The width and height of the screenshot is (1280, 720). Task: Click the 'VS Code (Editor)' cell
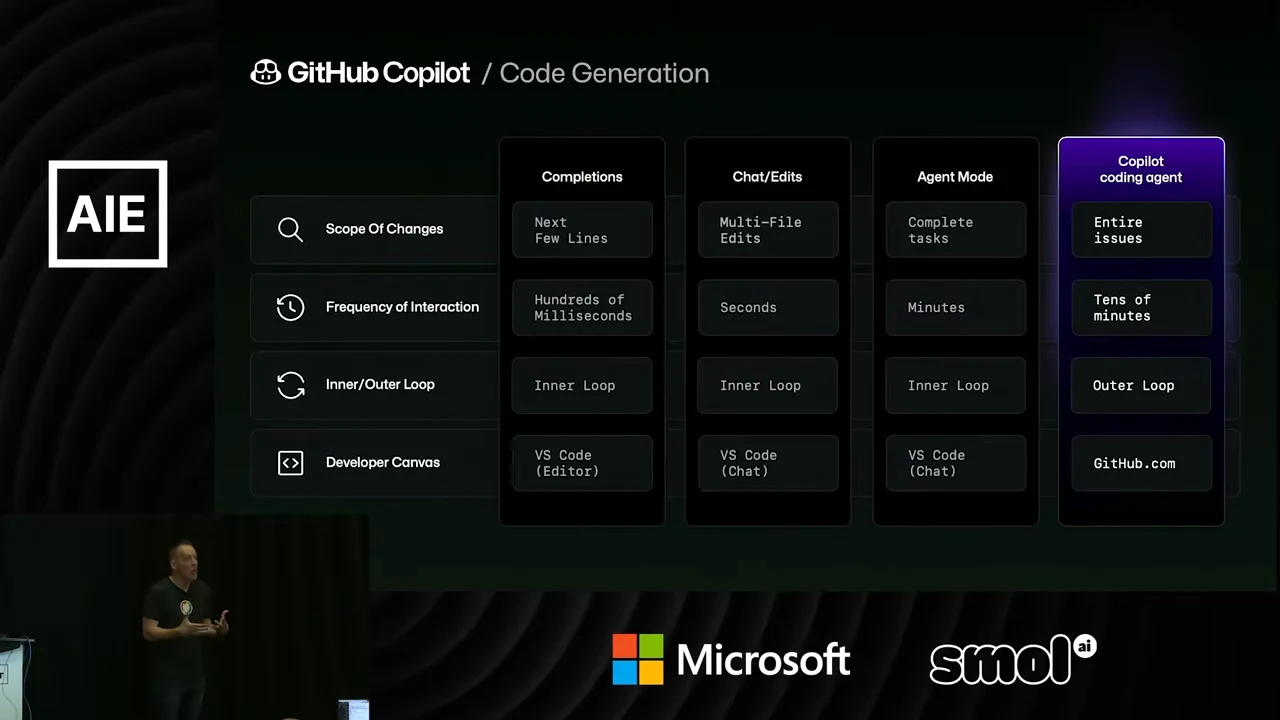pos(582,463)
